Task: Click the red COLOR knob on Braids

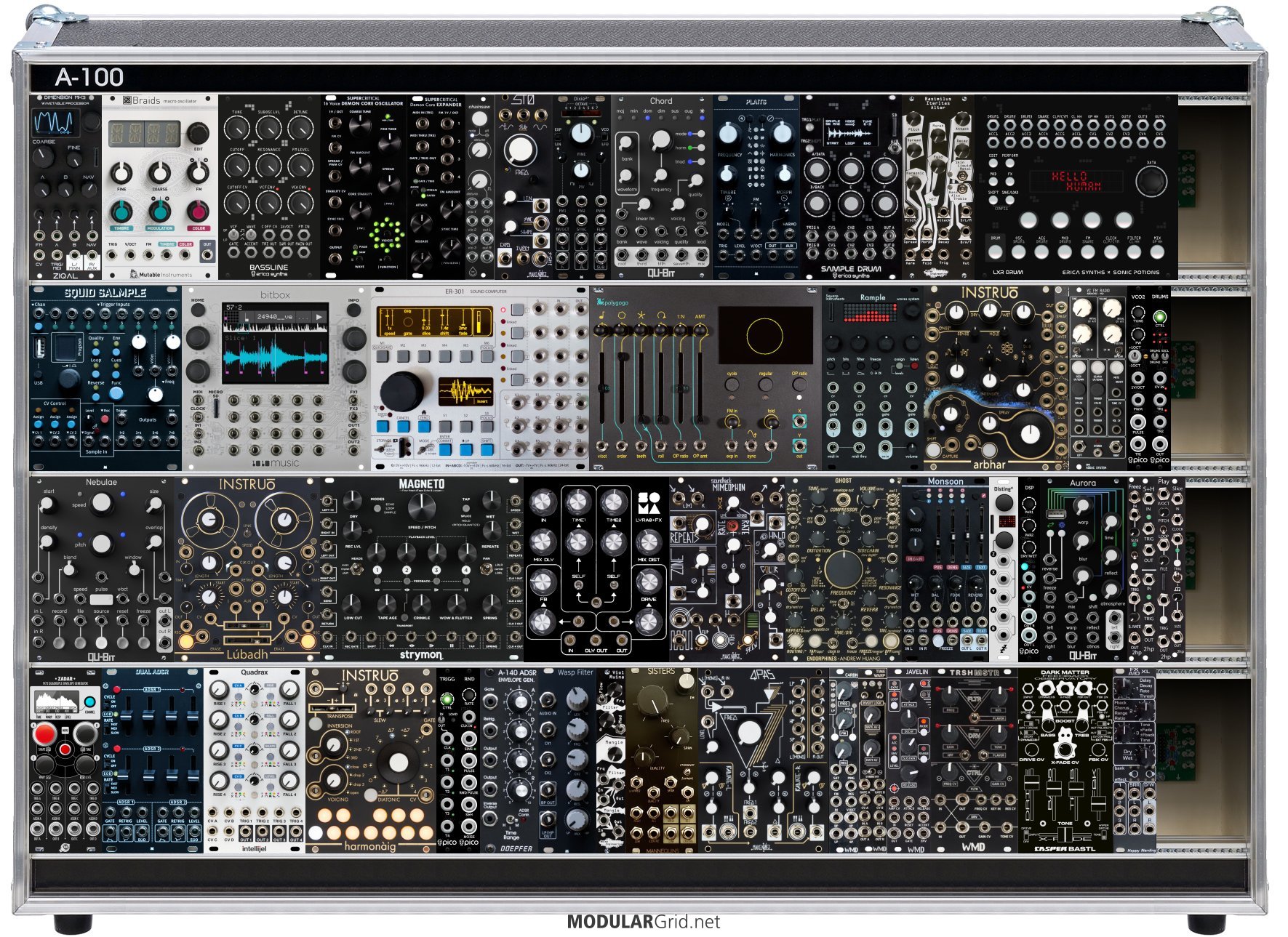Action: [198, 212]
